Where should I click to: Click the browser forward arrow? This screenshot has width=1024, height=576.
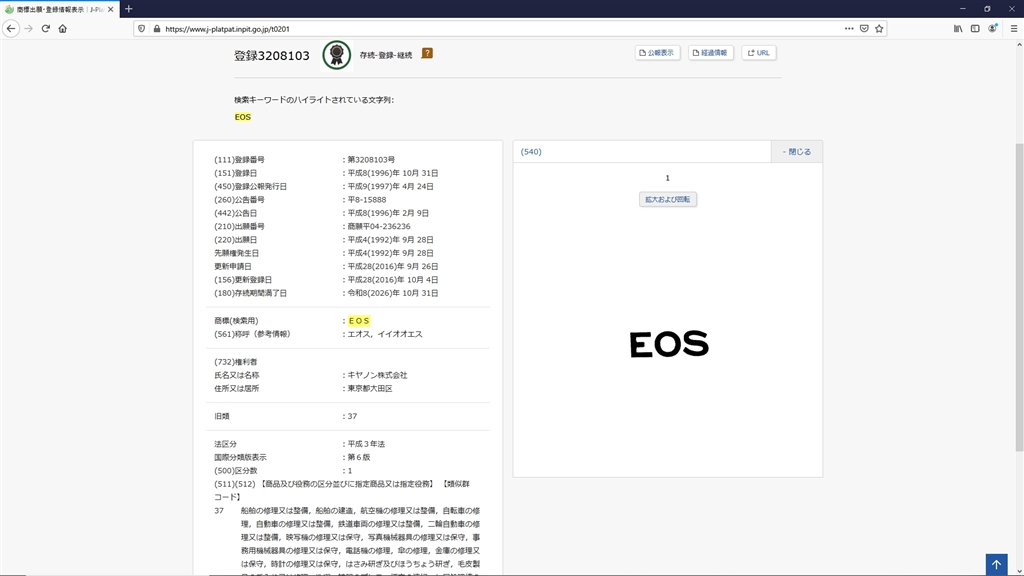point(28,29)
